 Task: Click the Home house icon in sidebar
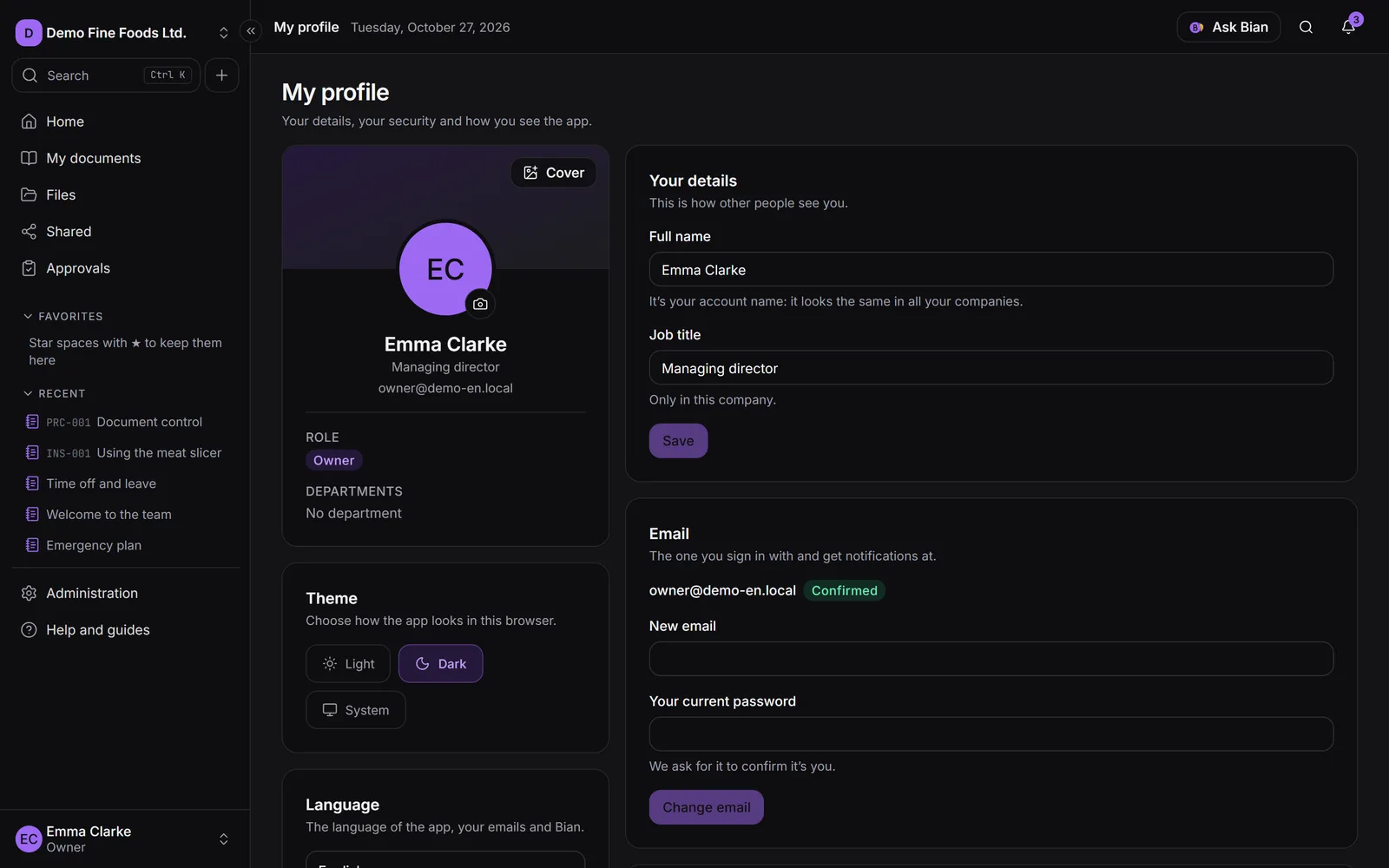29,122
